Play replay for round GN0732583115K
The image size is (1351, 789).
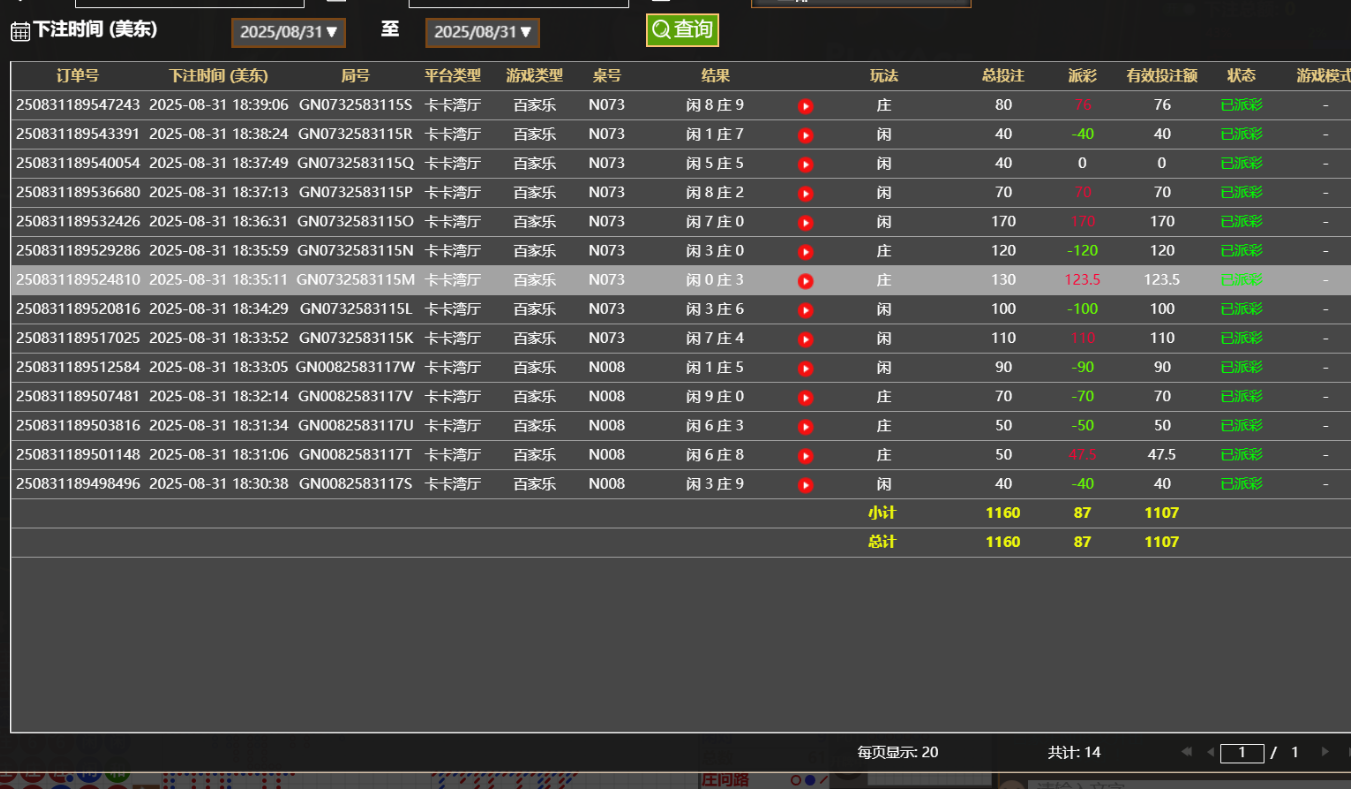[805, 339]
